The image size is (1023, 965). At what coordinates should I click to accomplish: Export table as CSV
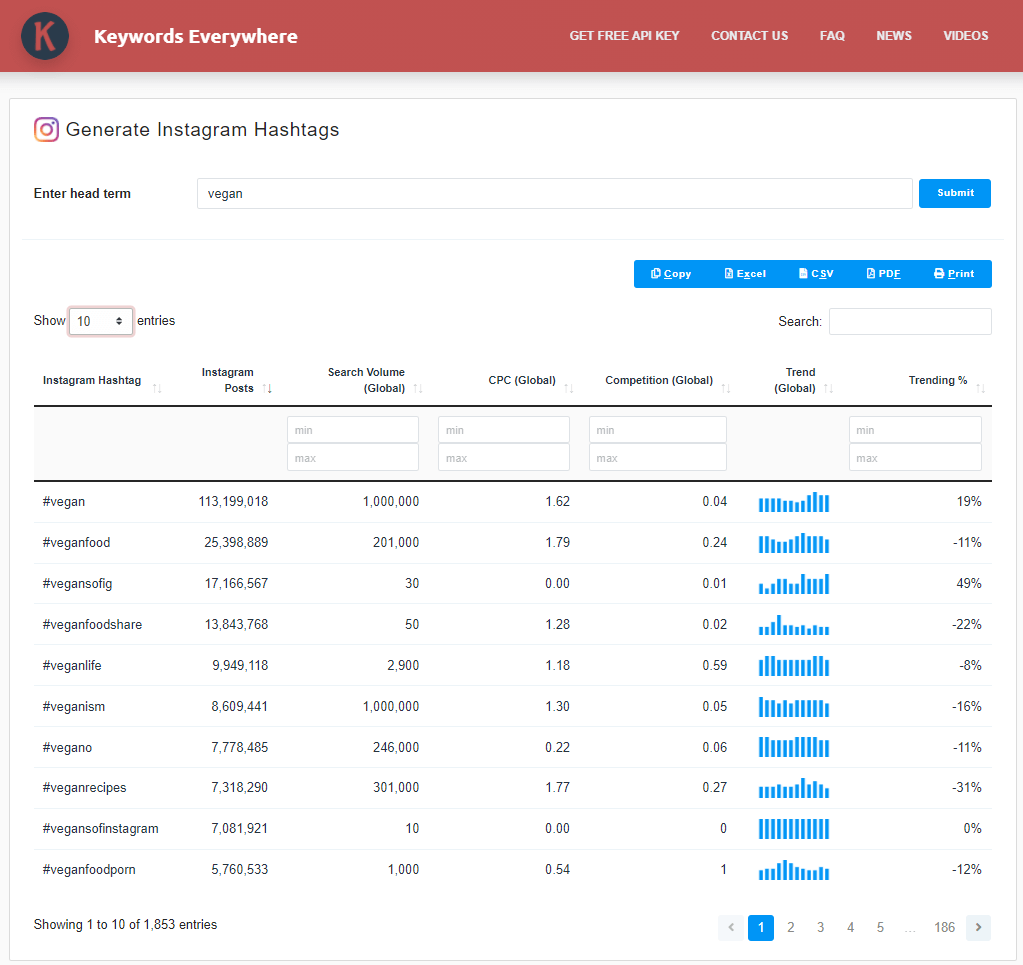pos(816,274)
